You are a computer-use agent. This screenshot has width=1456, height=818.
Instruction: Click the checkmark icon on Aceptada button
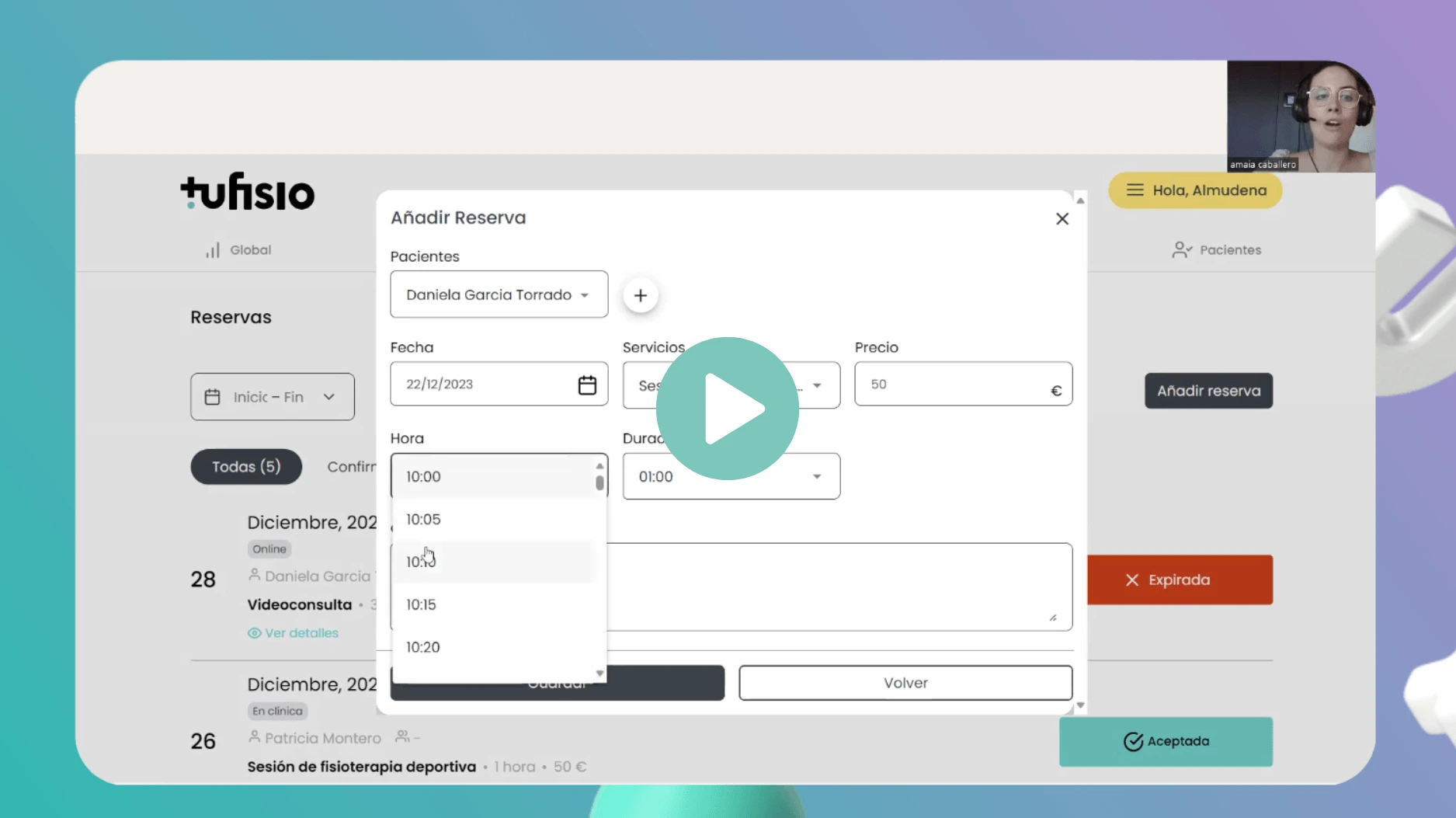click(x=1133, y=742)
